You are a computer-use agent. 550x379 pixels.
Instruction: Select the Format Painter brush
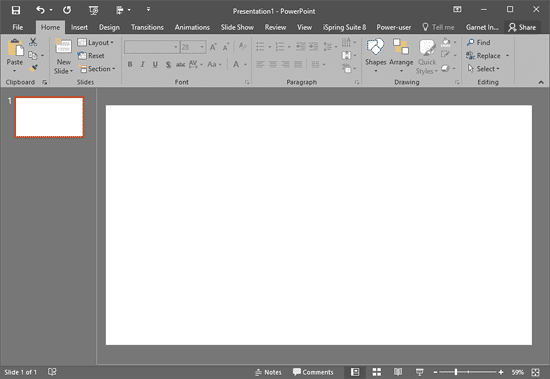33,68
